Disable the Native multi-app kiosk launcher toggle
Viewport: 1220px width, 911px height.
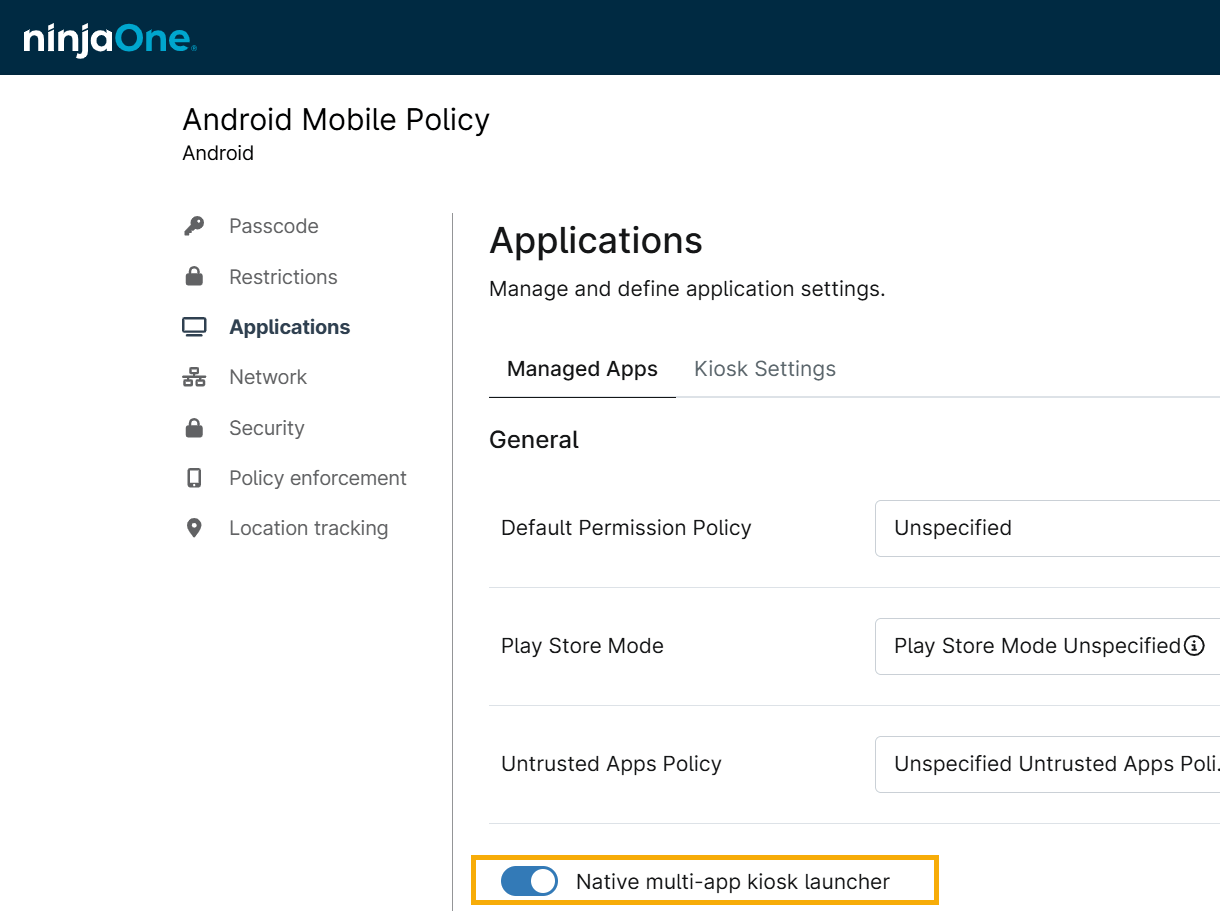coord(529,881)
